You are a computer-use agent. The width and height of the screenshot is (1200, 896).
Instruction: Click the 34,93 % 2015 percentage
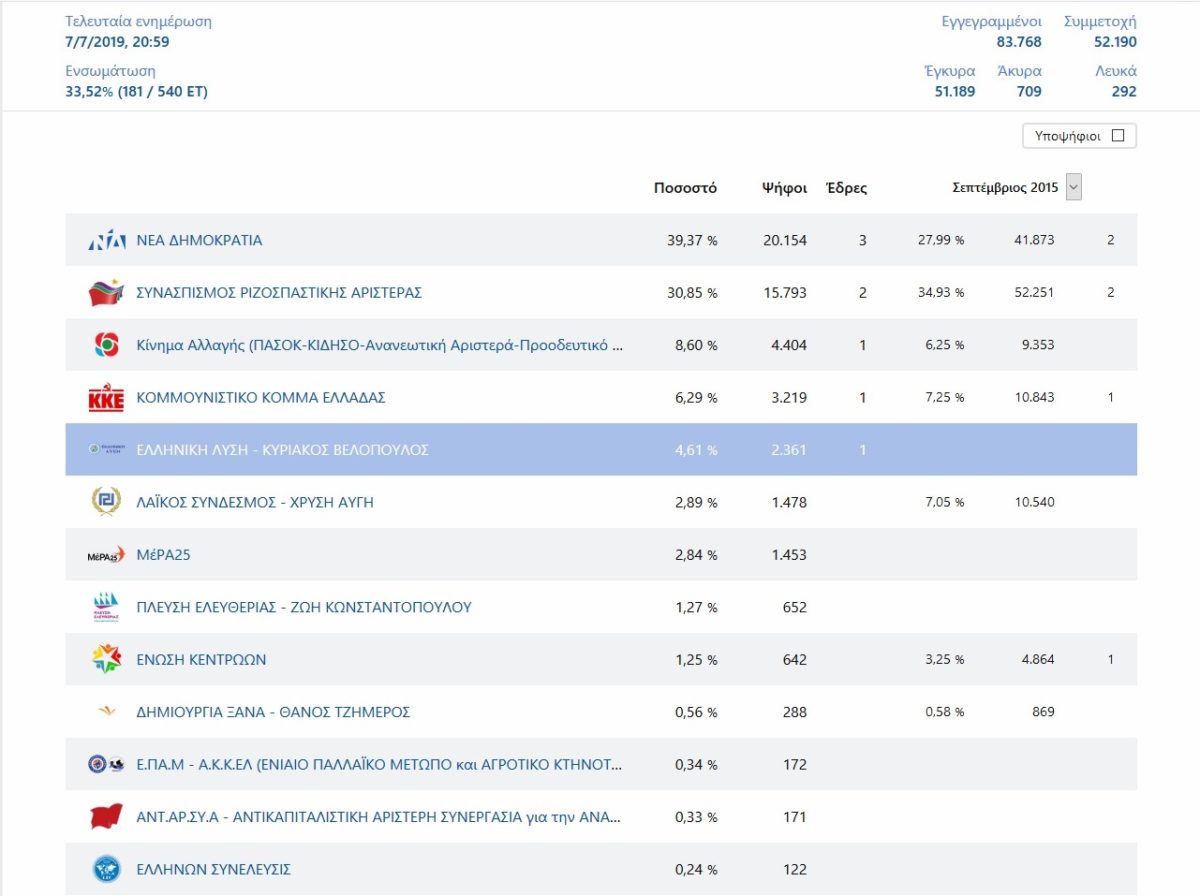(x=941, y=293)
